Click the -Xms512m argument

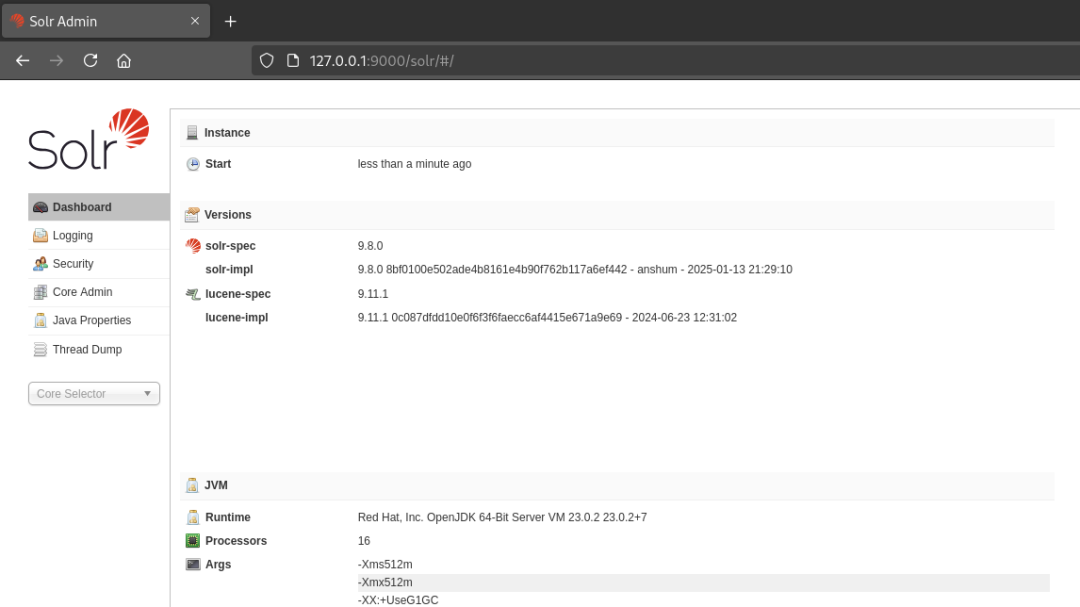coord(385,564)
